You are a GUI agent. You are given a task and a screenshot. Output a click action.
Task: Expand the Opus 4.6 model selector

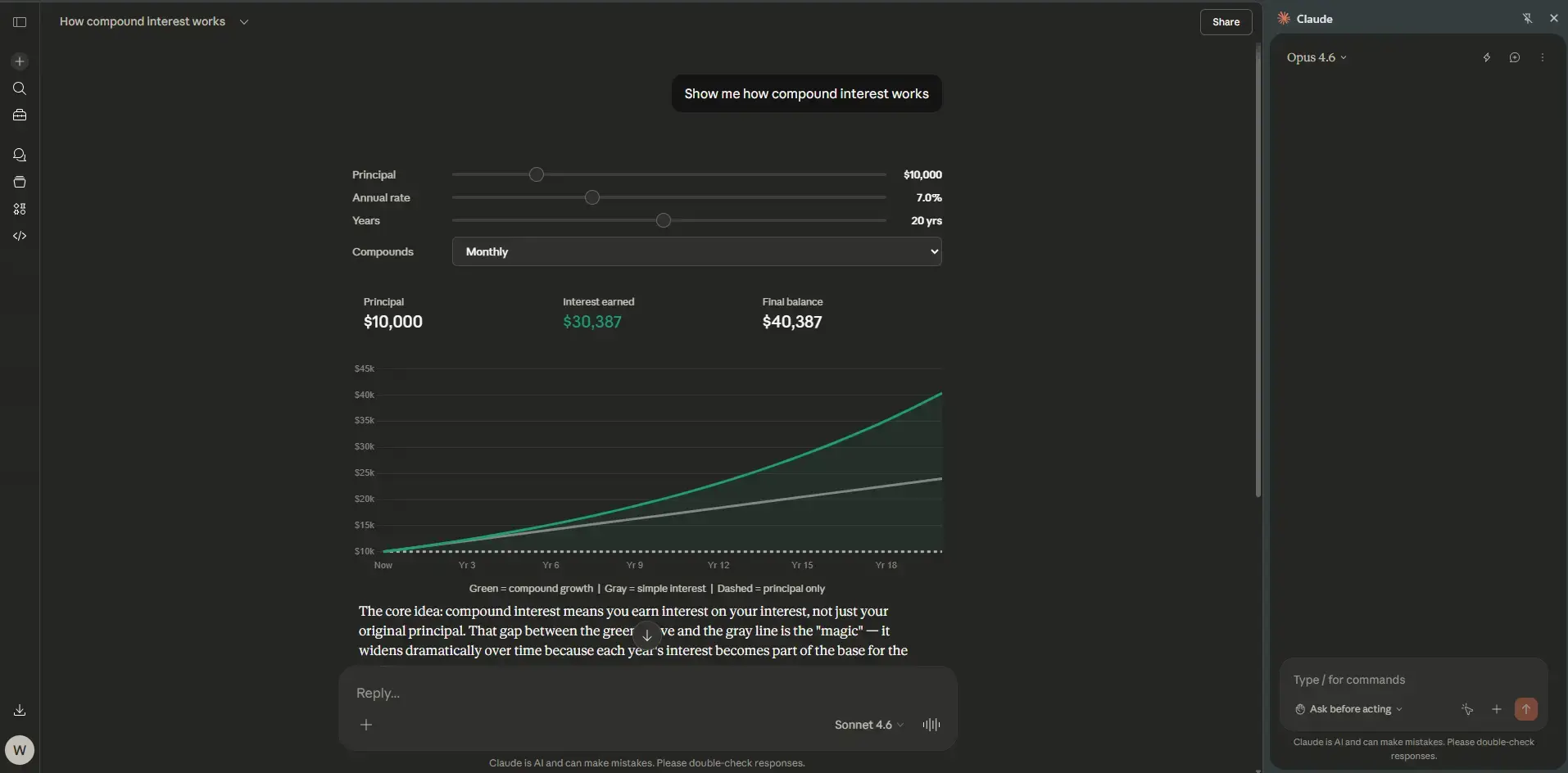pyautogui.click(x=1316, y=57)
